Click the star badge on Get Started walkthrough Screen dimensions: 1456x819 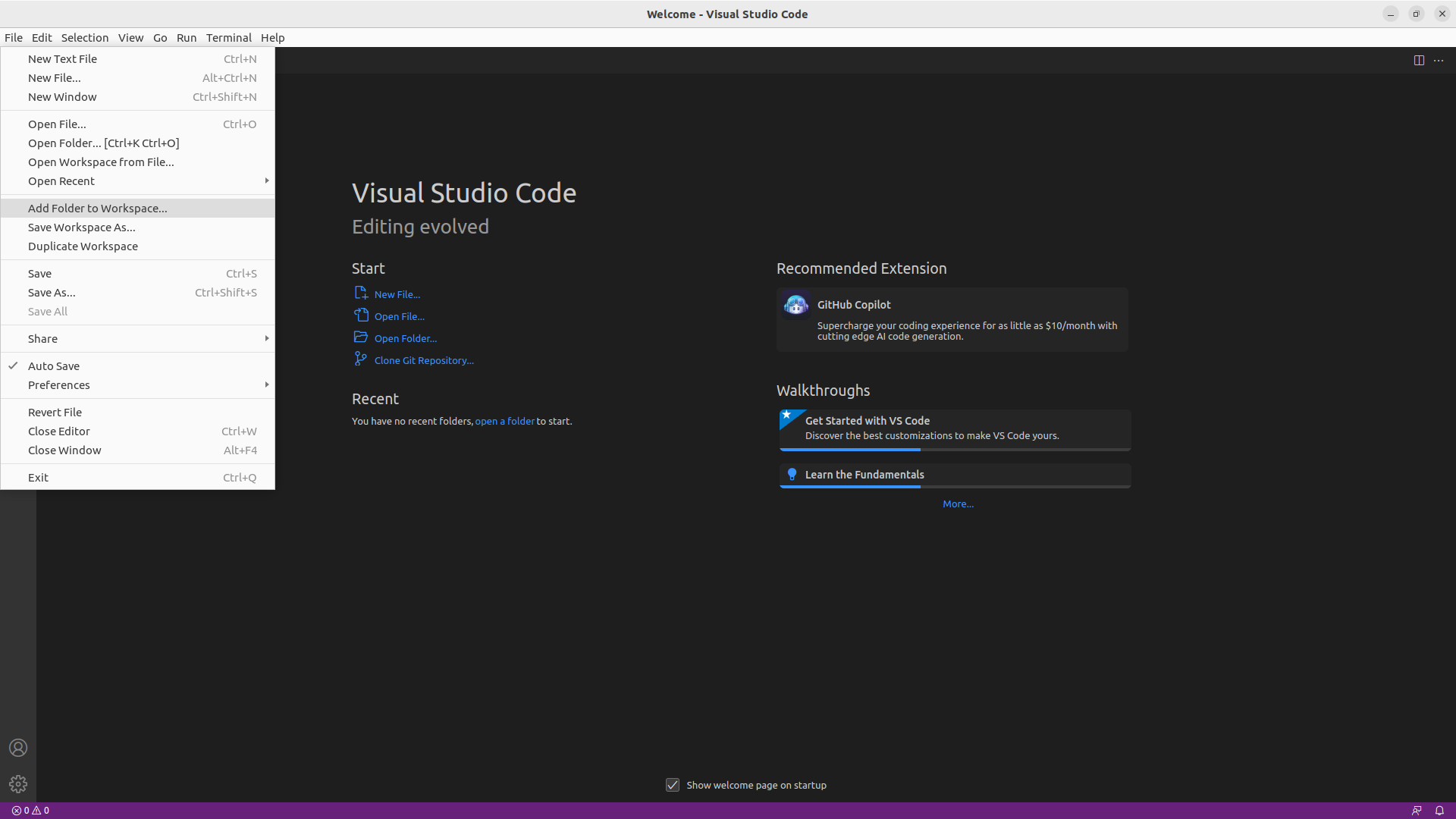click(x=787, y=415)
